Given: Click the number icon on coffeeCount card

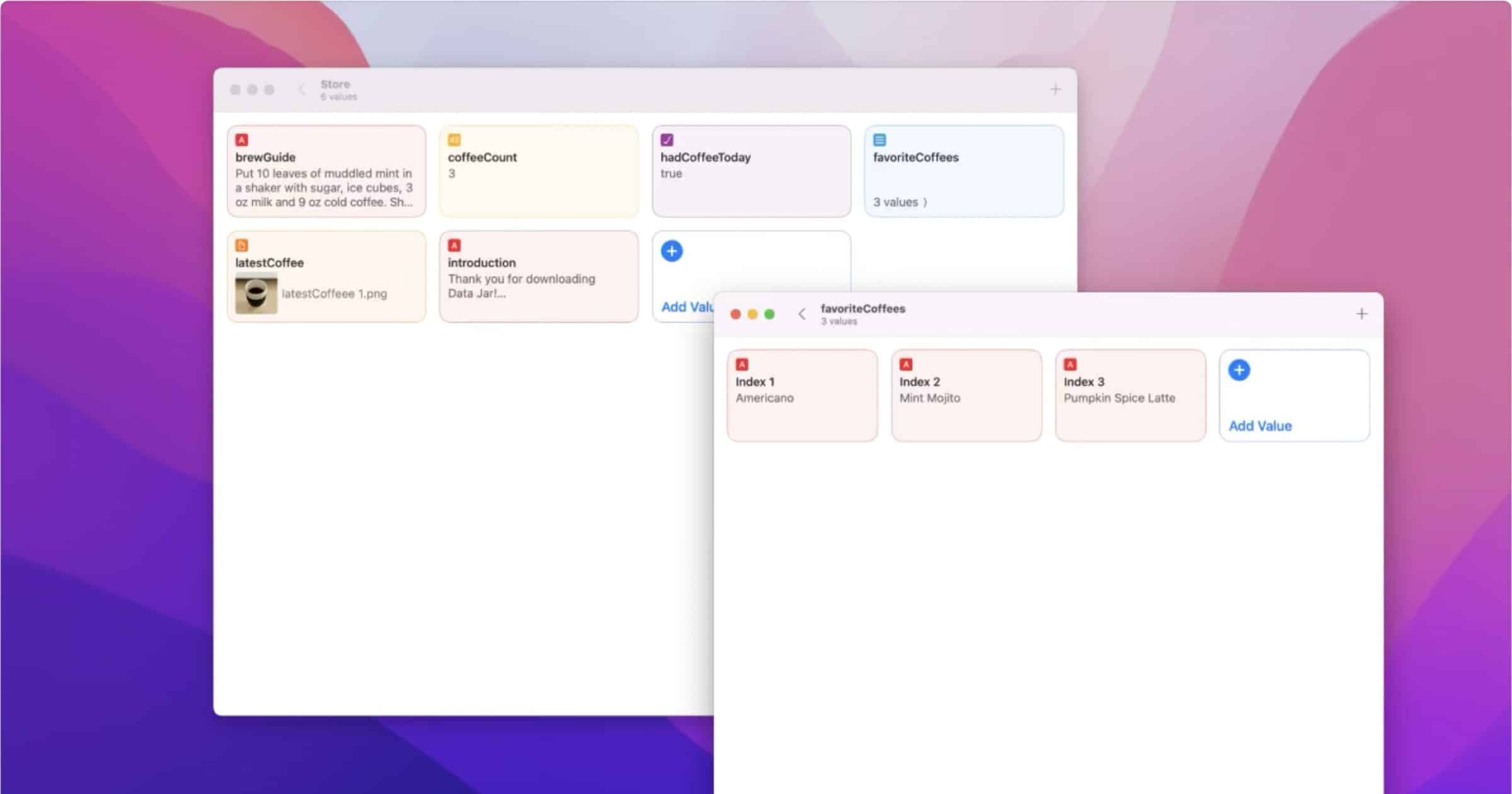Looking at the screenshot, I should coord(454,140).
